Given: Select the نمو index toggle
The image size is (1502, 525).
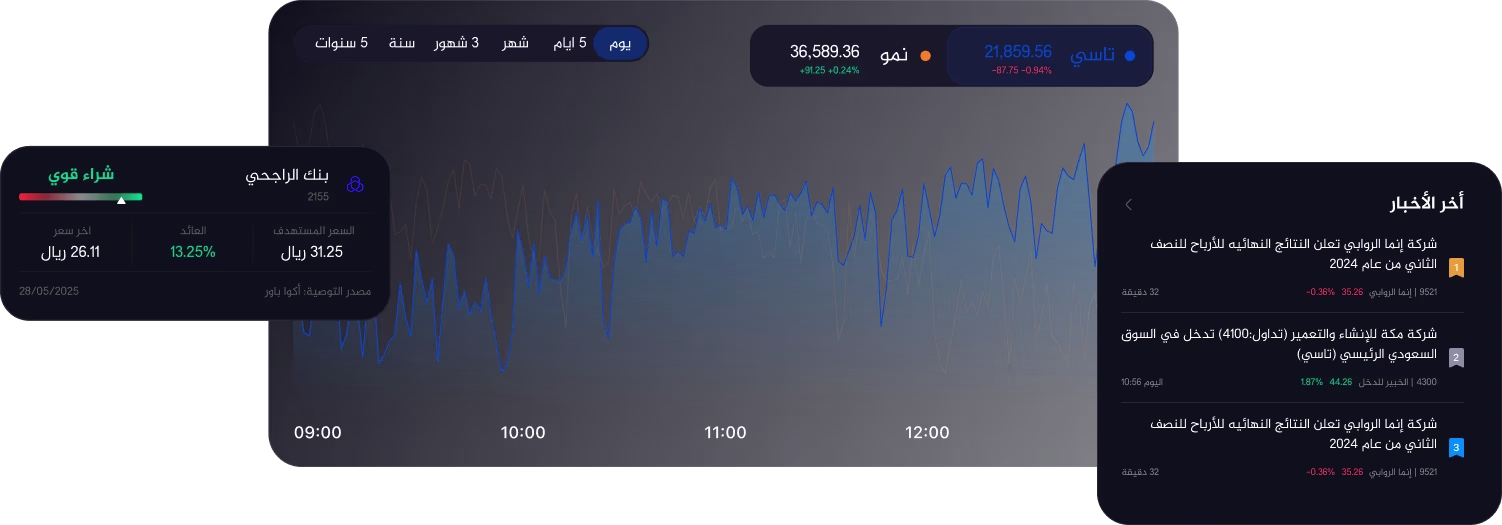Looking at the screenshot, I should click(x=850, y=56).
